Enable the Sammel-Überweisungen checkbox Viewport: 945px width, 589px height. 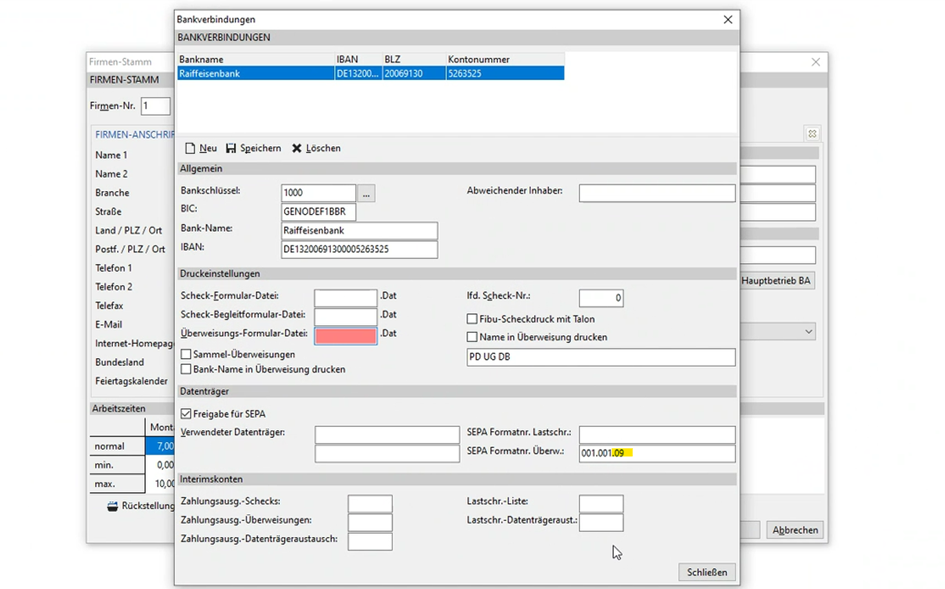pyautogui.click(x=186, y=354)
